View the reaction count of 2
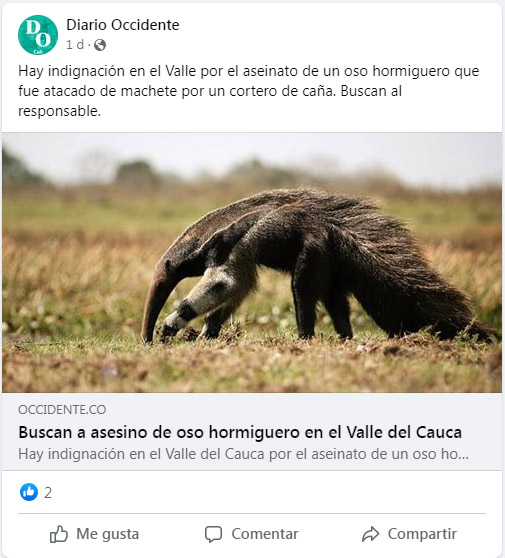 click(48, 493)
